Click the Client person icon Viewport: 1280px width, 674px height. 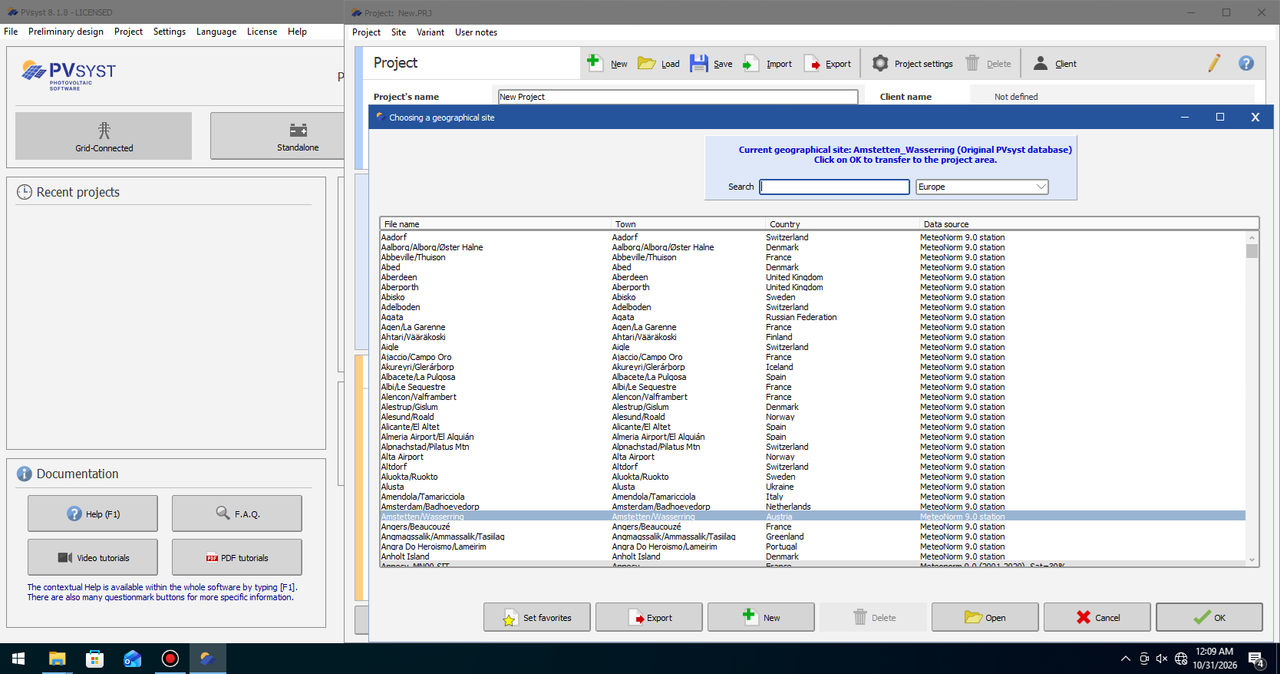click(x=1040, y=63)
